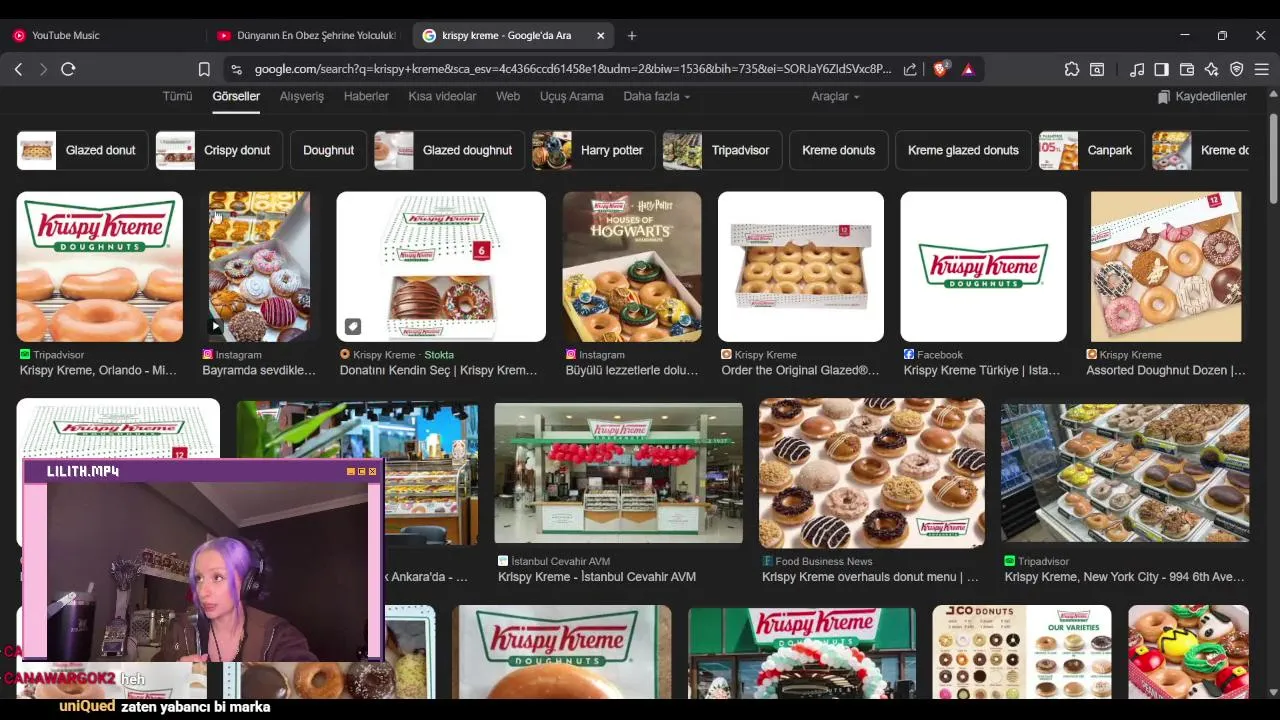Open the Assorted Doughnut Dozen image

(1166, 267)
